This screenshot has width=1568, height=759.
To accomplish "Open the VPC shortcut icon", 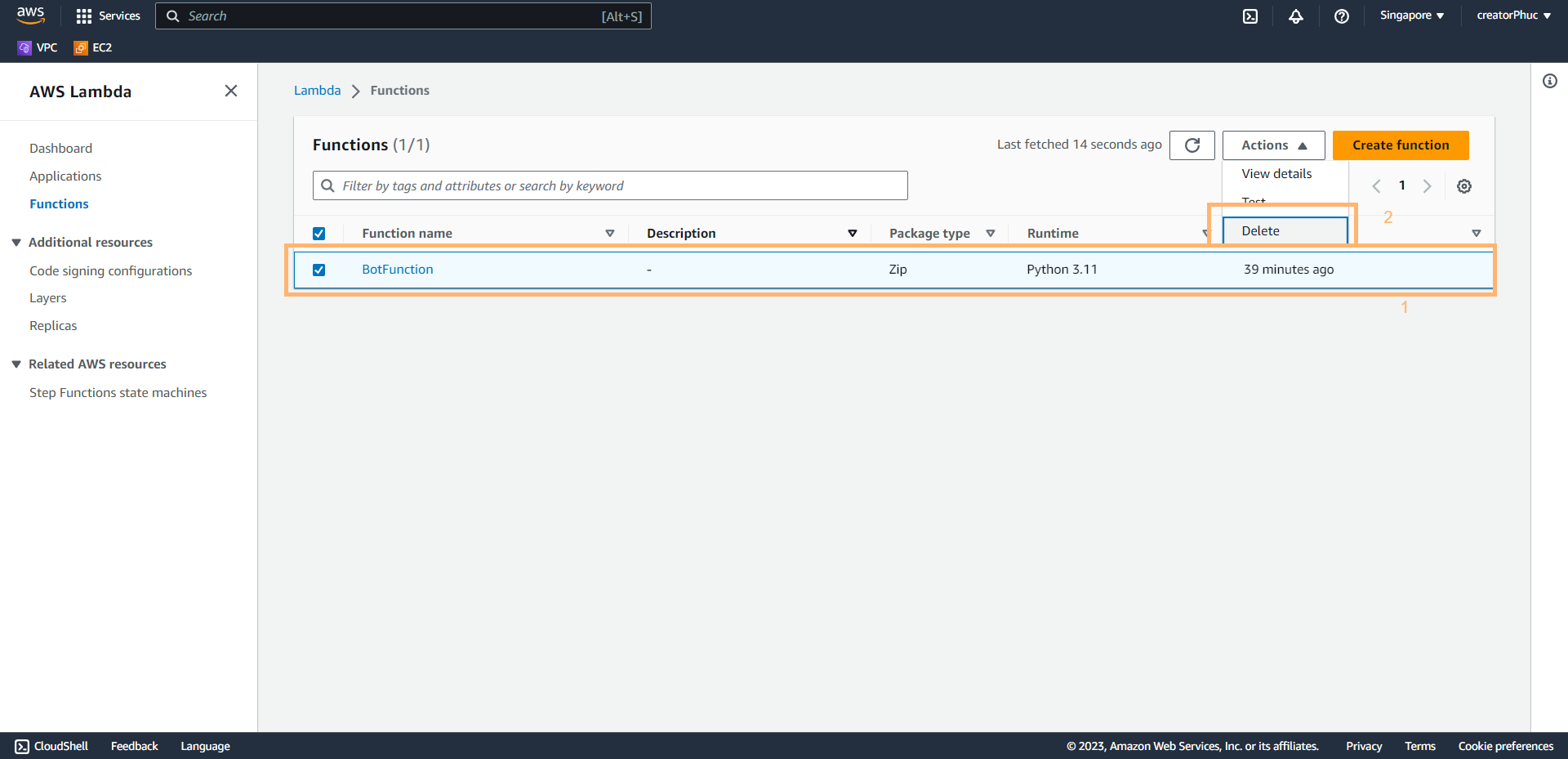I will tap(24, 47).
